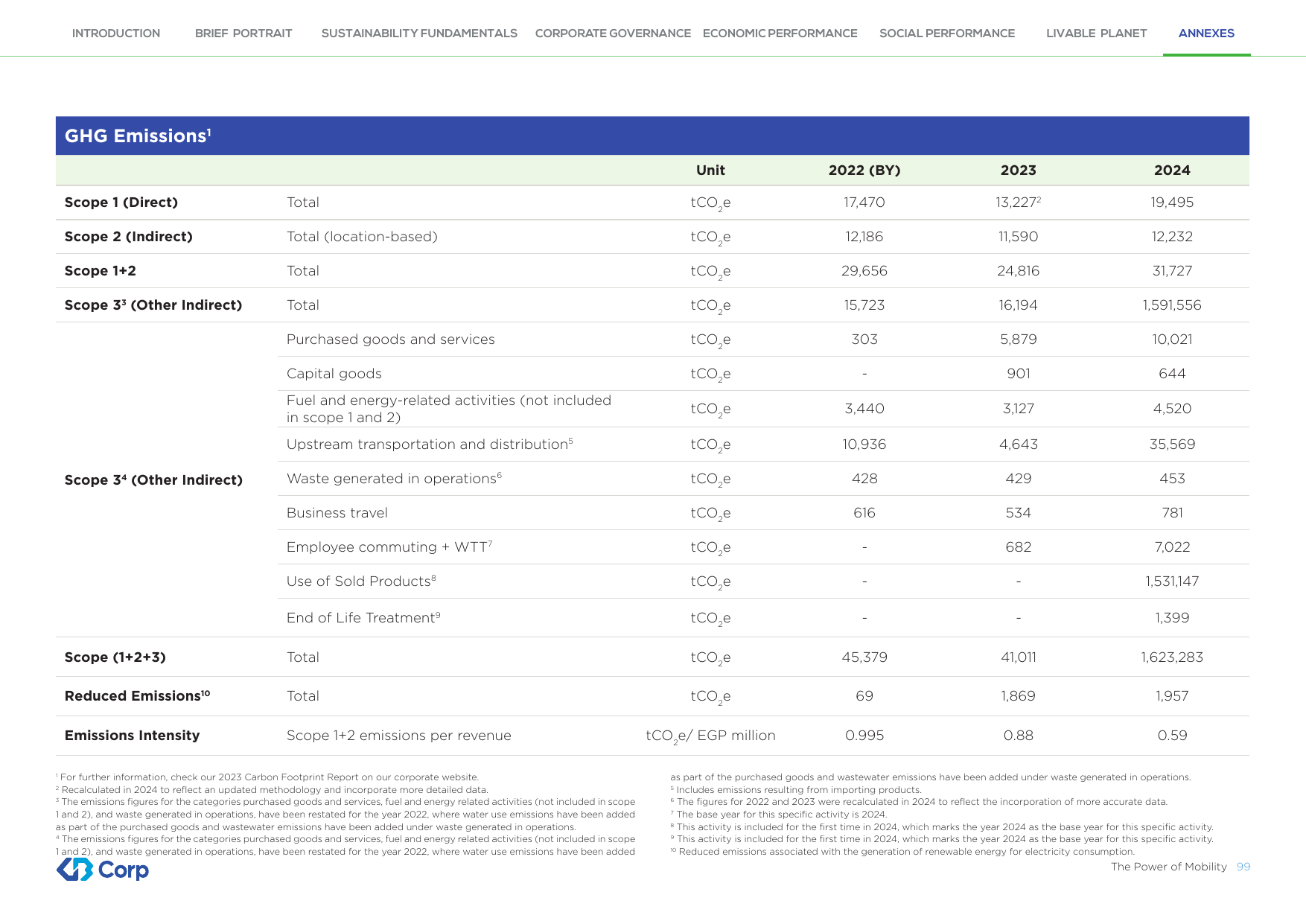Select Waste generated in operations label

(x=395, y=479)
